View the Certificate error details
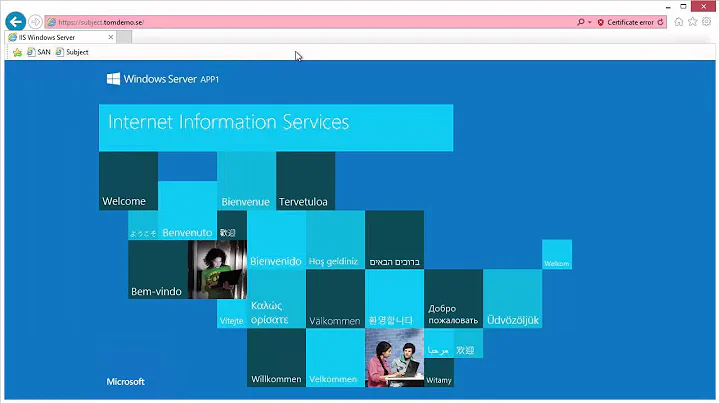 (630, 22)
